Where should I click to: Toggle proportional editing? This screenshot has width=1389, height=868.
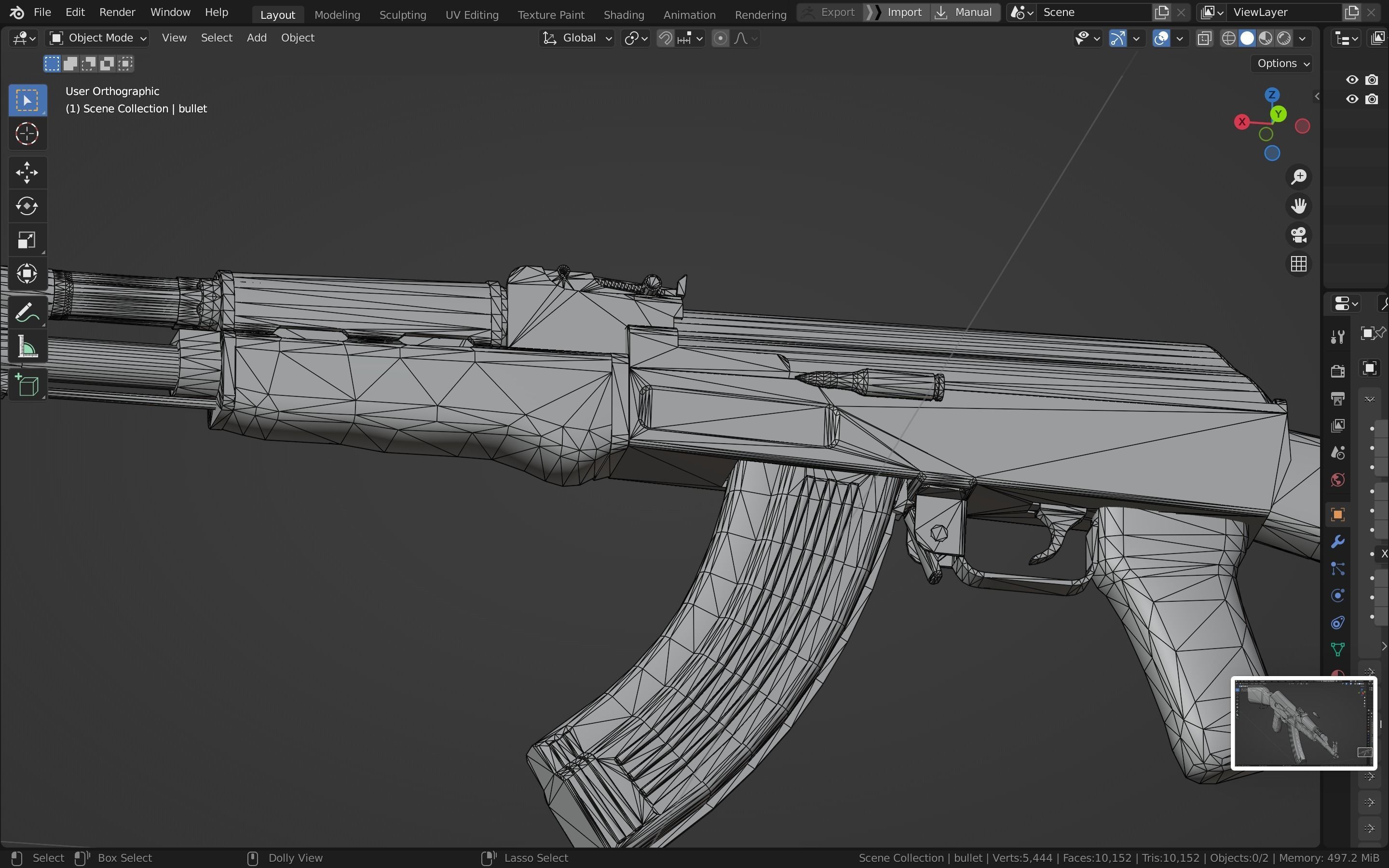pyautogui.click(x=721, y=39)
